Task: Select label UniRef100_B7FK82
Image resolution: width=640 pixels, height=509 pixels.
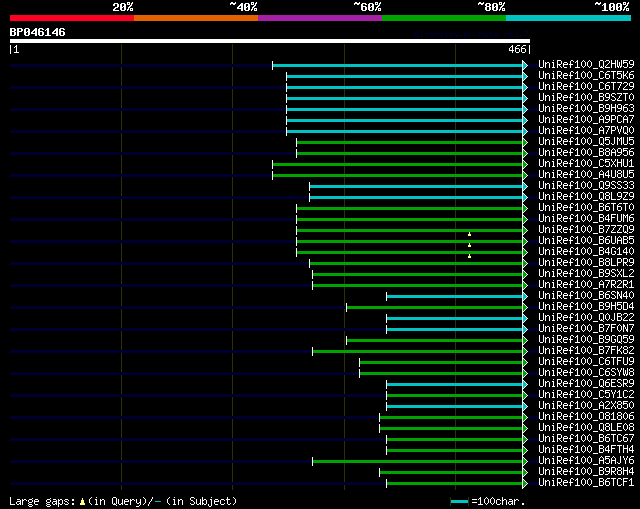Action: point(586,351)
